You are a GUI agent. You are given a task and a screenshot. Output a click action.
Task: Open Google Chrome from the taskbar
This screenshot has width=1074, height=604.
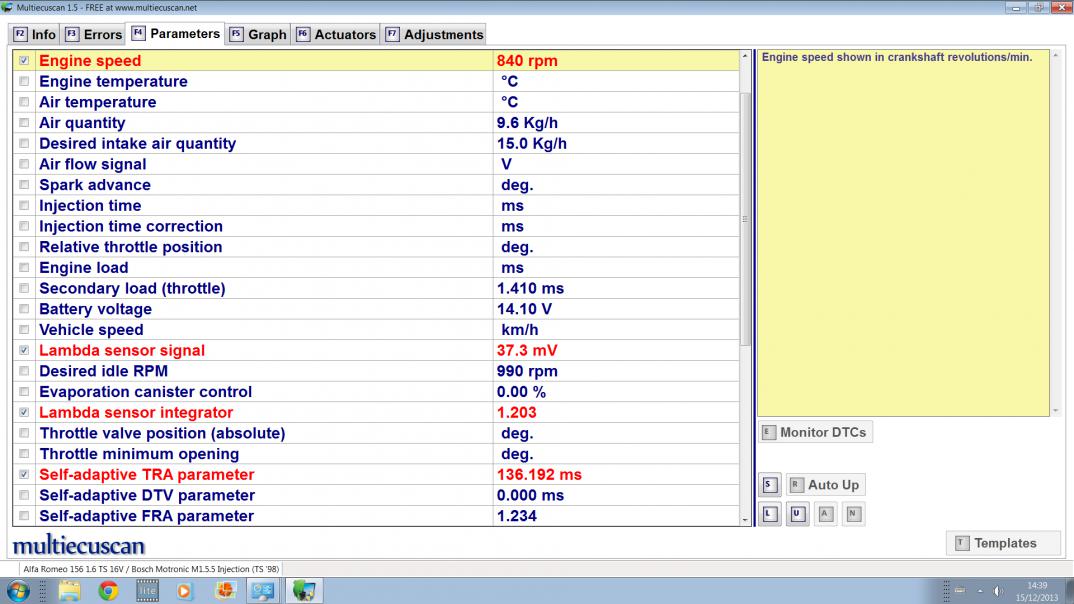108,590
